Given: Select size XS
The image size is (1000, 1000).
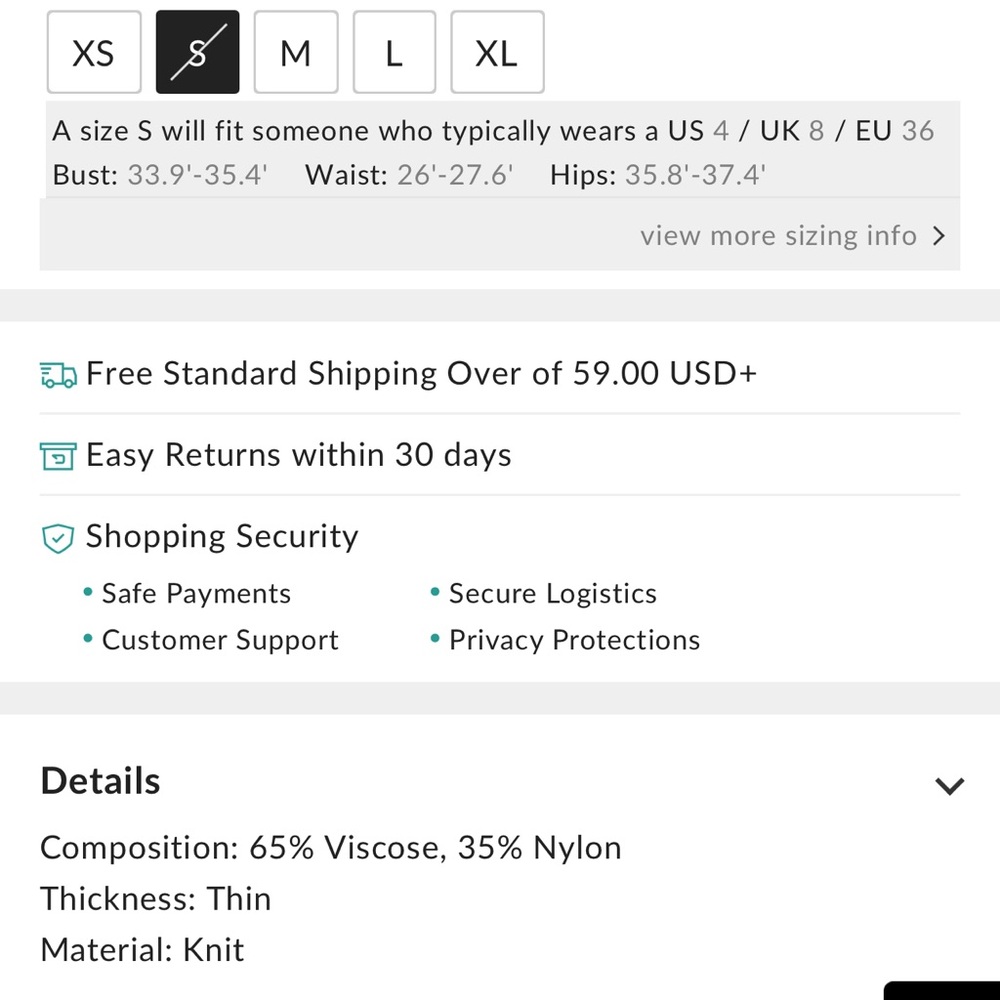Looking at the screenshot, I should (x=93, y=53).
